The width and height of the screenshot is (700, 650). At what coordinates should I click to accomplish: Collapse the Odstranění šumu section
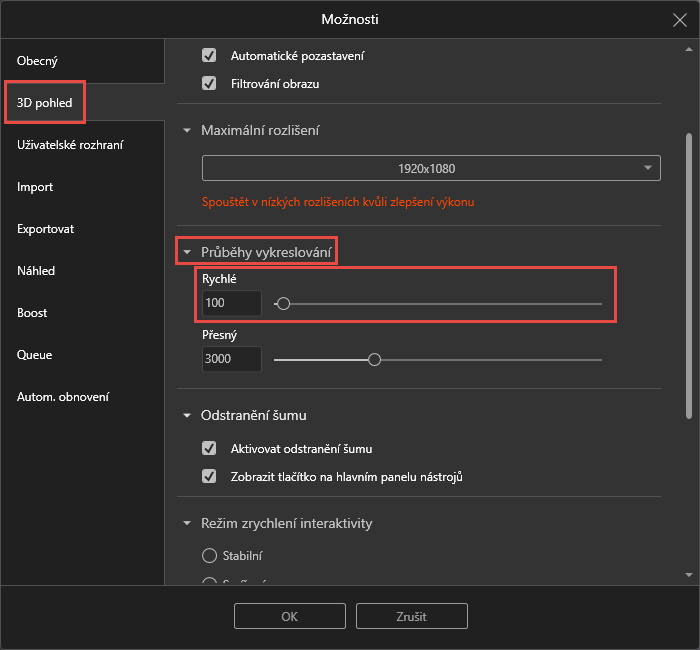click(x=186, y=416)
